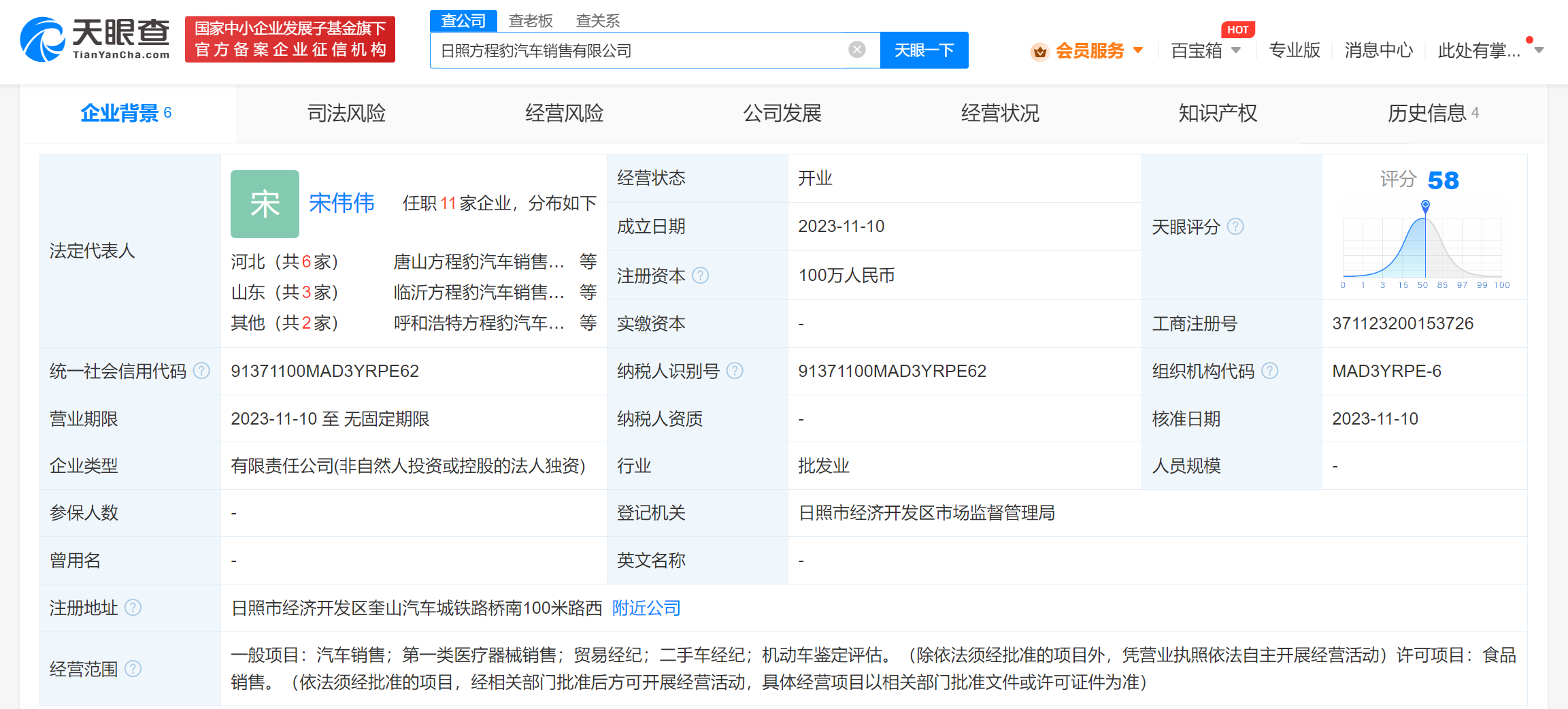1568x709 pixels.
Task: Click the score marker on 天眼评分 chart
Action: click(x=1425, y=205)
